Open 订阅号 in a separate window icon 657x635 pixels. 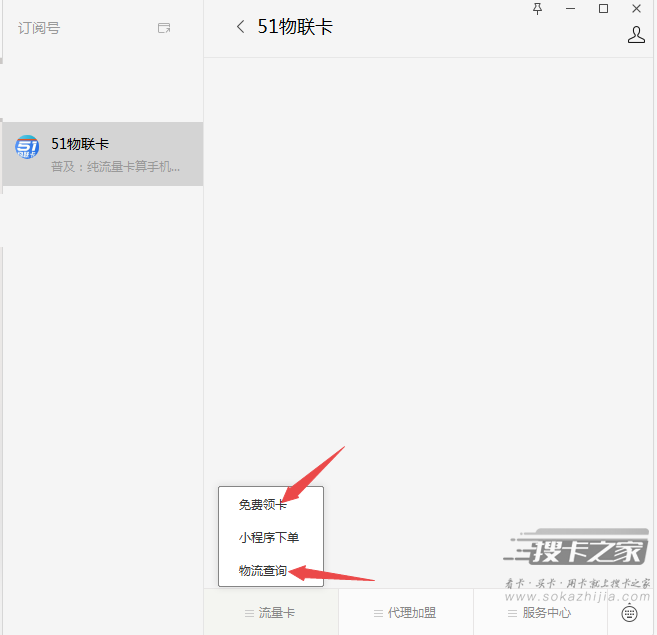click(x=164, y=28)
